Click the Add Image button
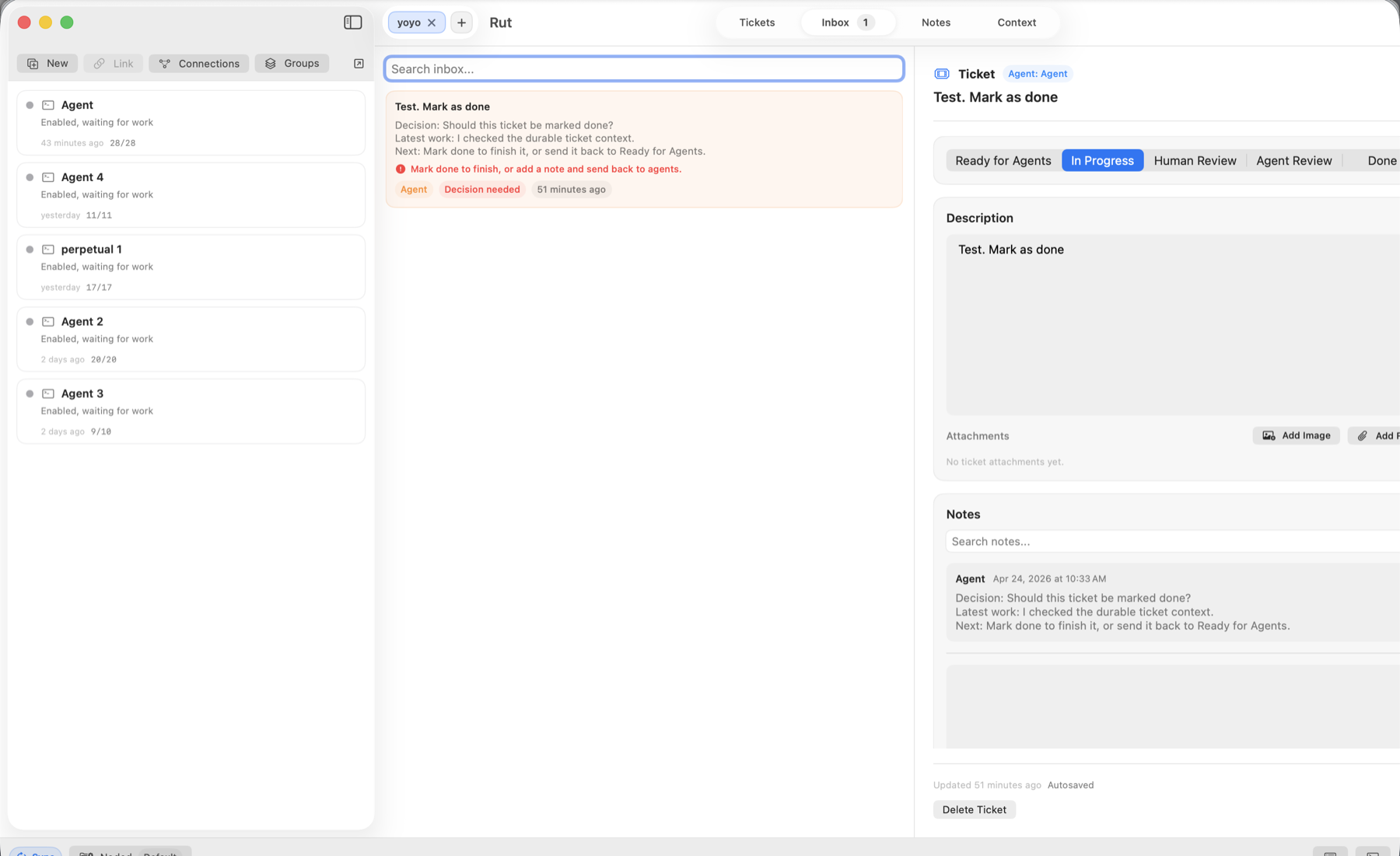 pos(1296,435)
